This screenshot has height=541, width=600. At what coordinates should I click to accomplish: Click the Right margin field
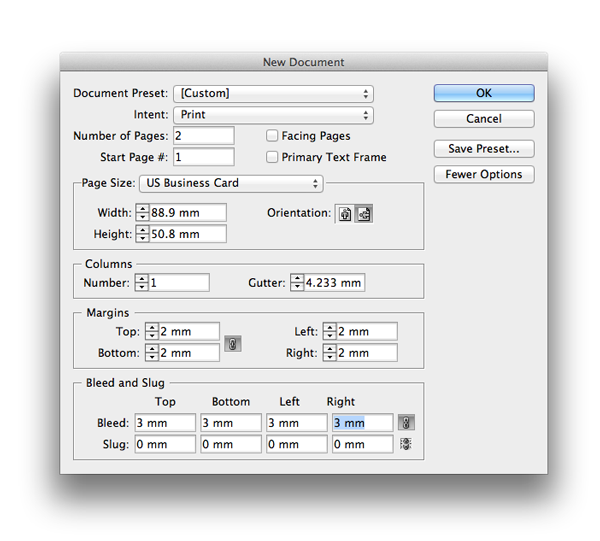point(367,353)
